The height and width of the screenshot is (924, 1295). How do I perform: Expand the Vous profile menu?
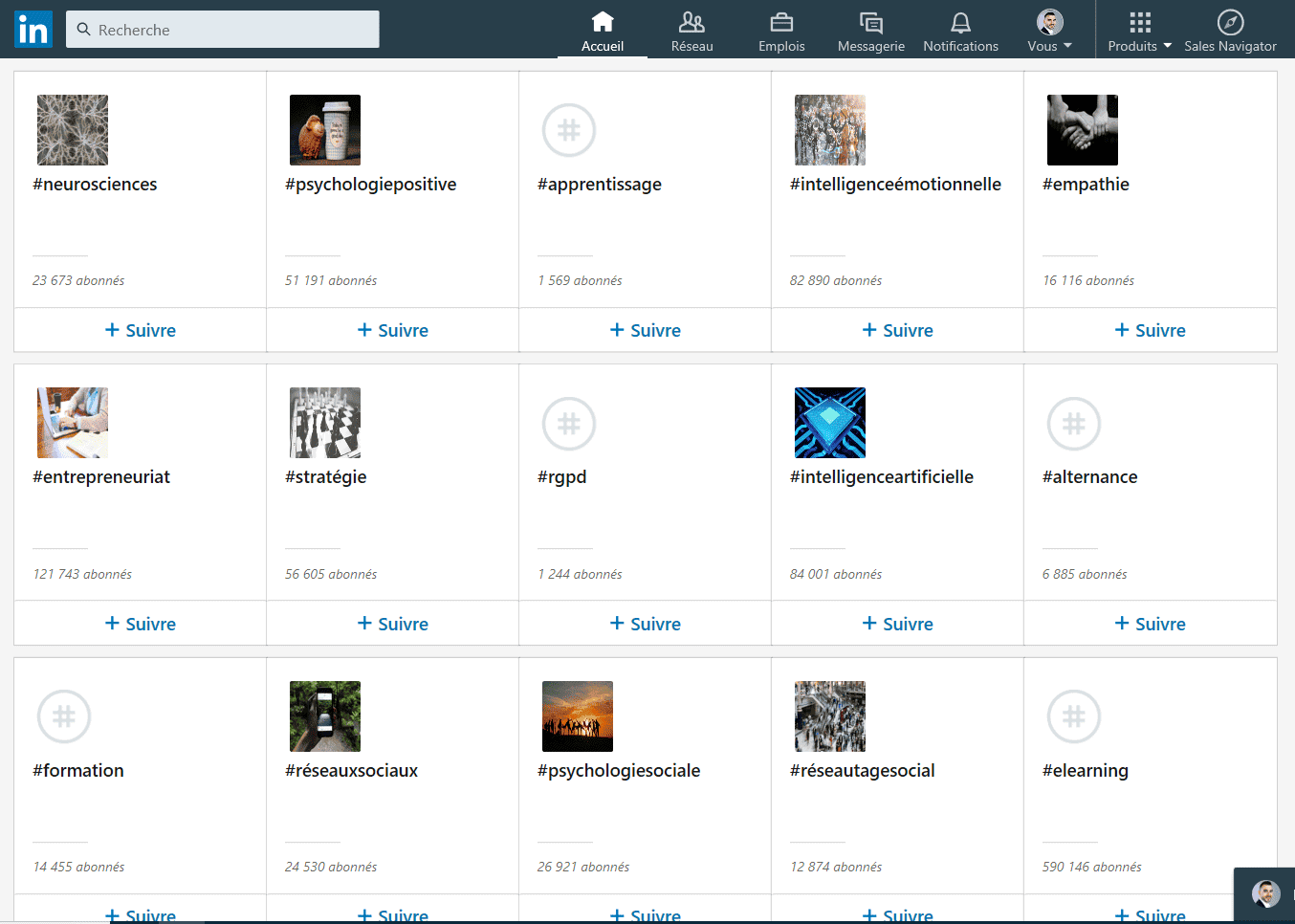point(1049,33)
